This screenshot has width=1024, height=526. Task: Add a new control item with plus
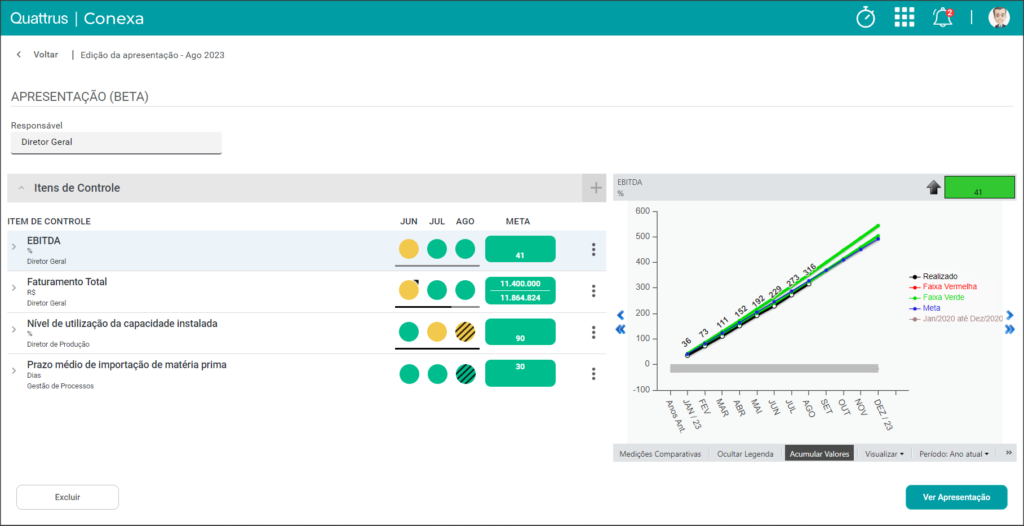point(596,188)
